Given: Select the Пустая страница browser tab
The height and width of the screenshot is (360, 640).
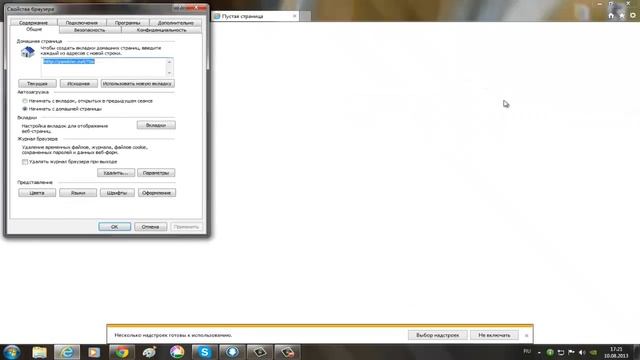Looking at the screenshot, I should (x=255, y=16).
